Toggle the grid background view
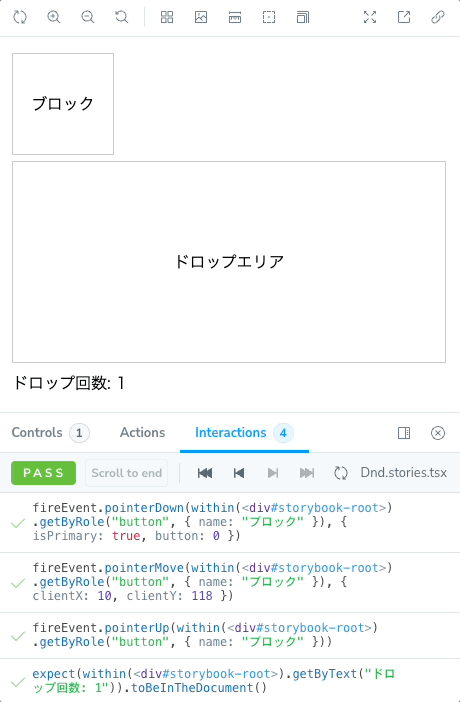 [167, 17]
